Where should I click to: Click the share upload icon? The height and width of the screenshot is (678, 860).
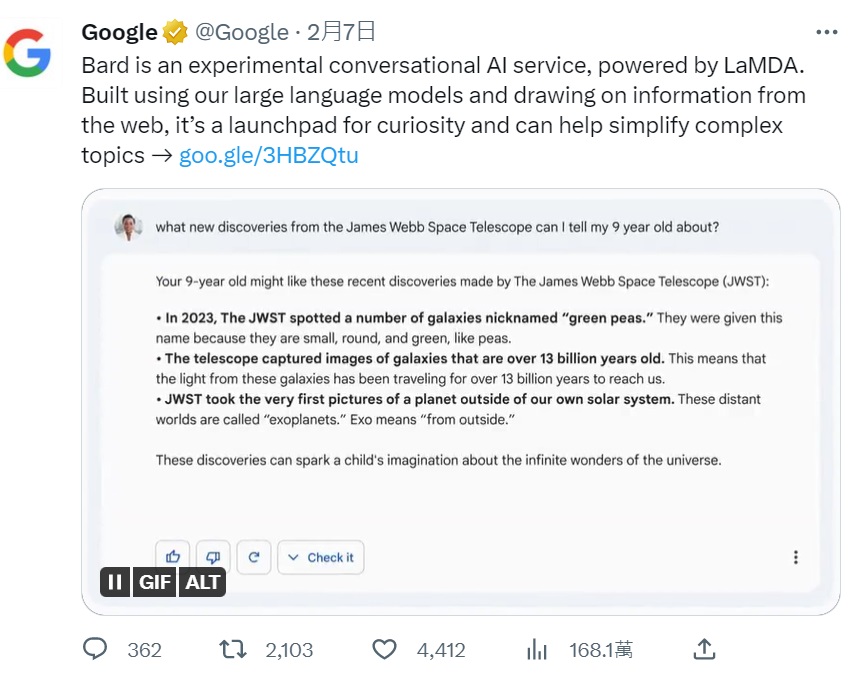[704, 650]
